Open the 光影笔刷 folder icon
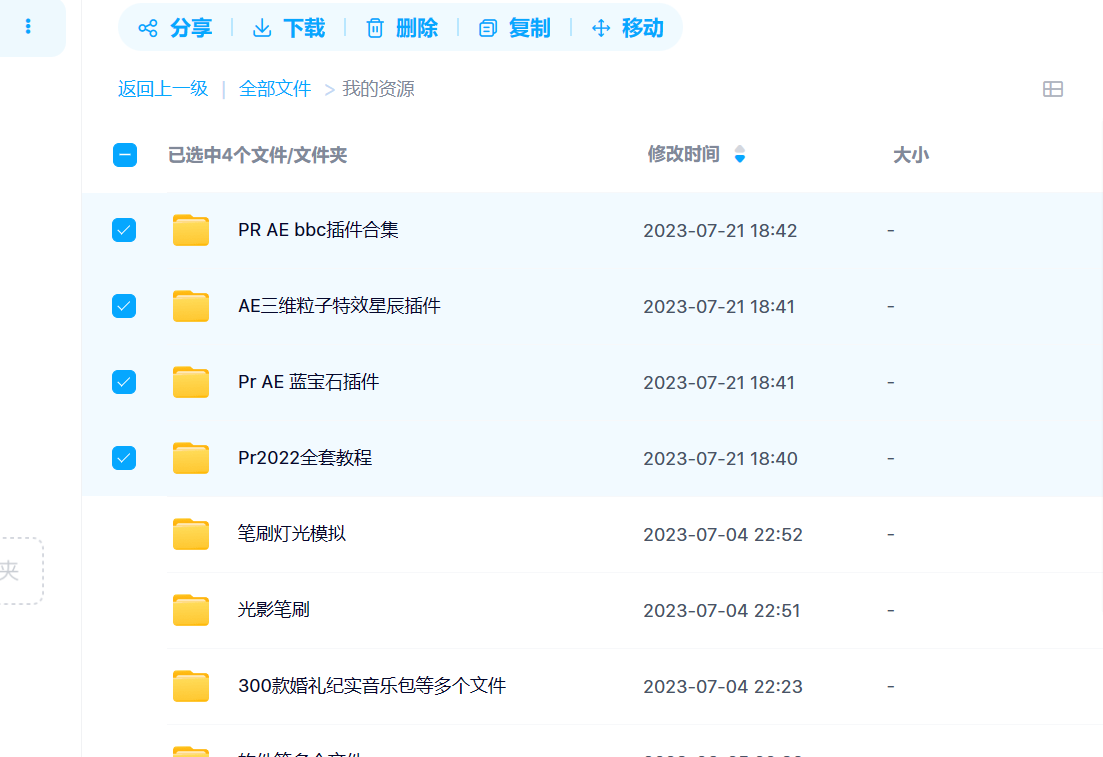 point(190,610)
